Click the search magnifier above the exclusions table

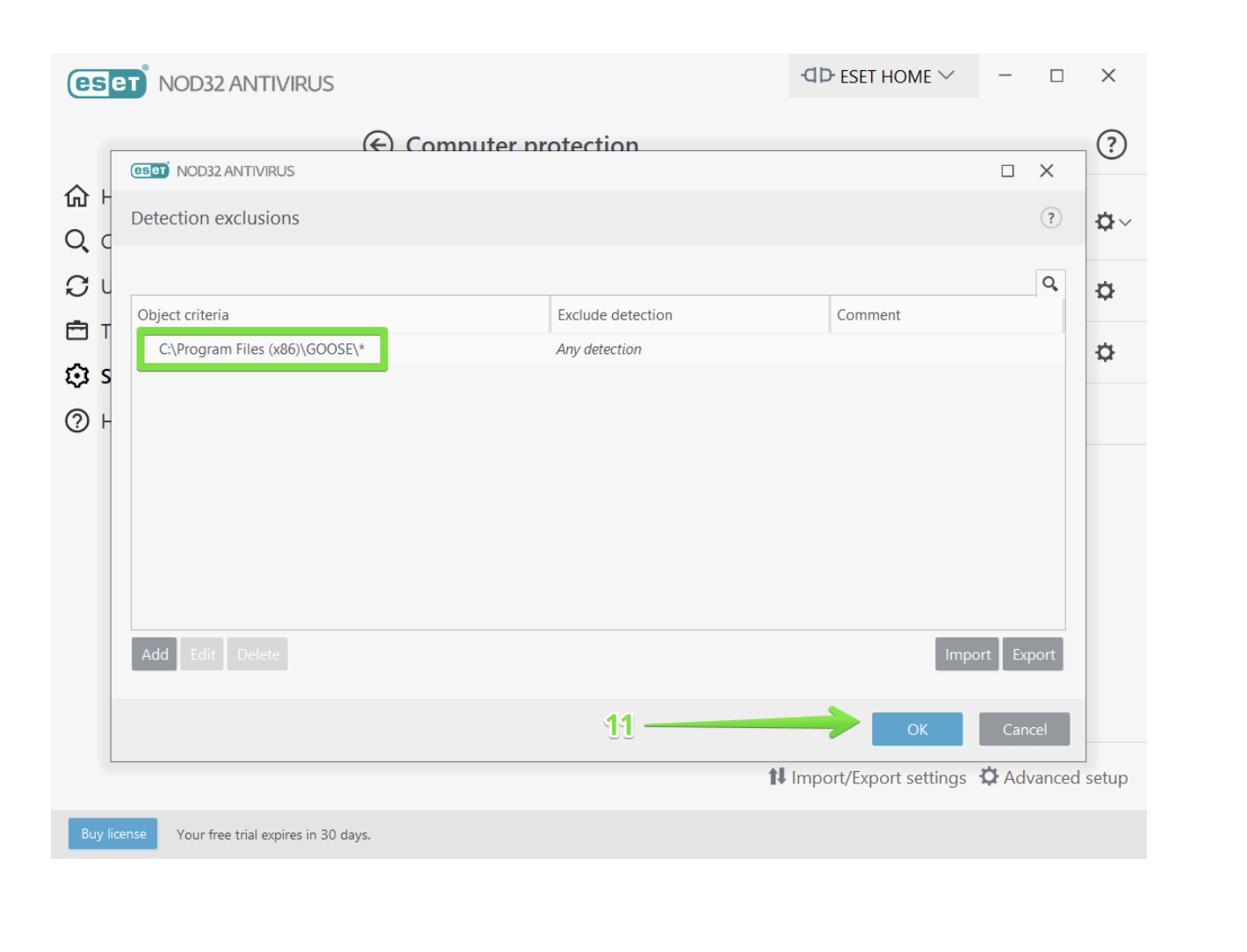pyautogui.click(x=1050, y=284)
